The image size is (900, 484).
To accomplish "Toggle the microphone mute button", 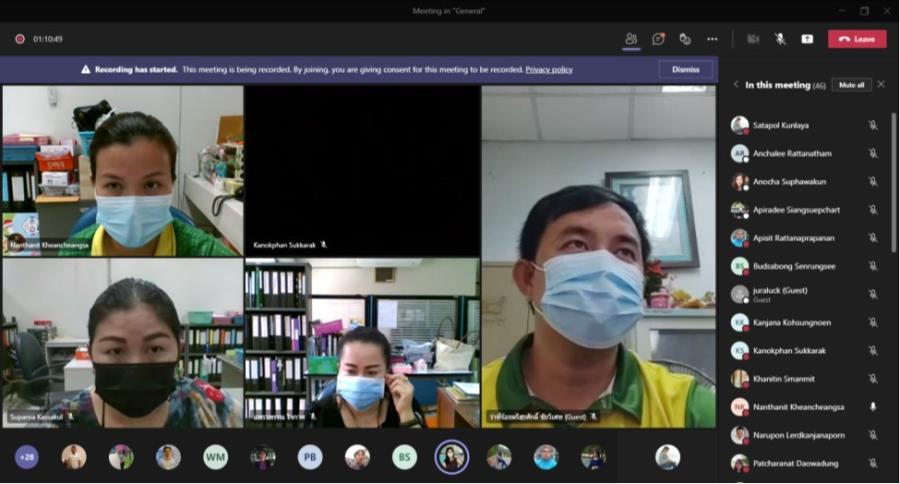I will point(780,39).
